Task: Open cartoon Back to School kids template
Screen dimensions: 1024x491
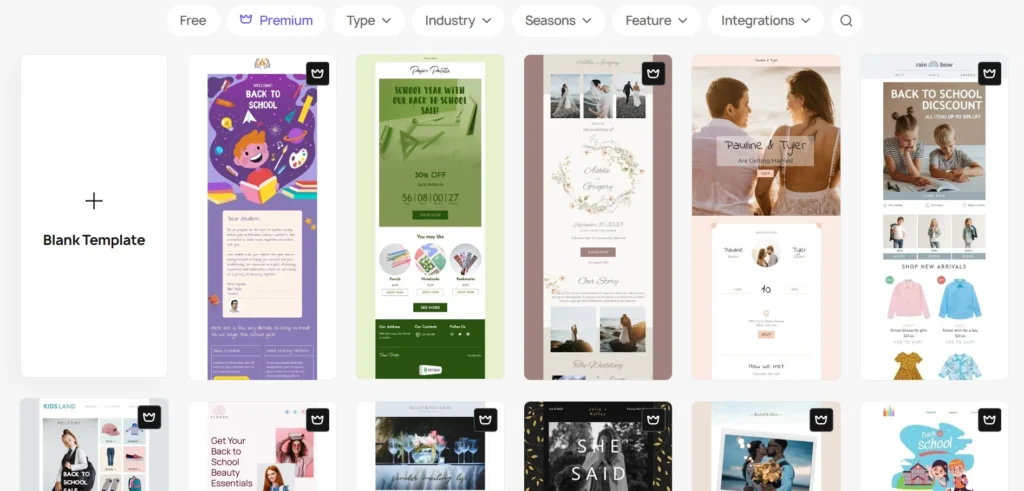Action: click(x=934, y=447)
